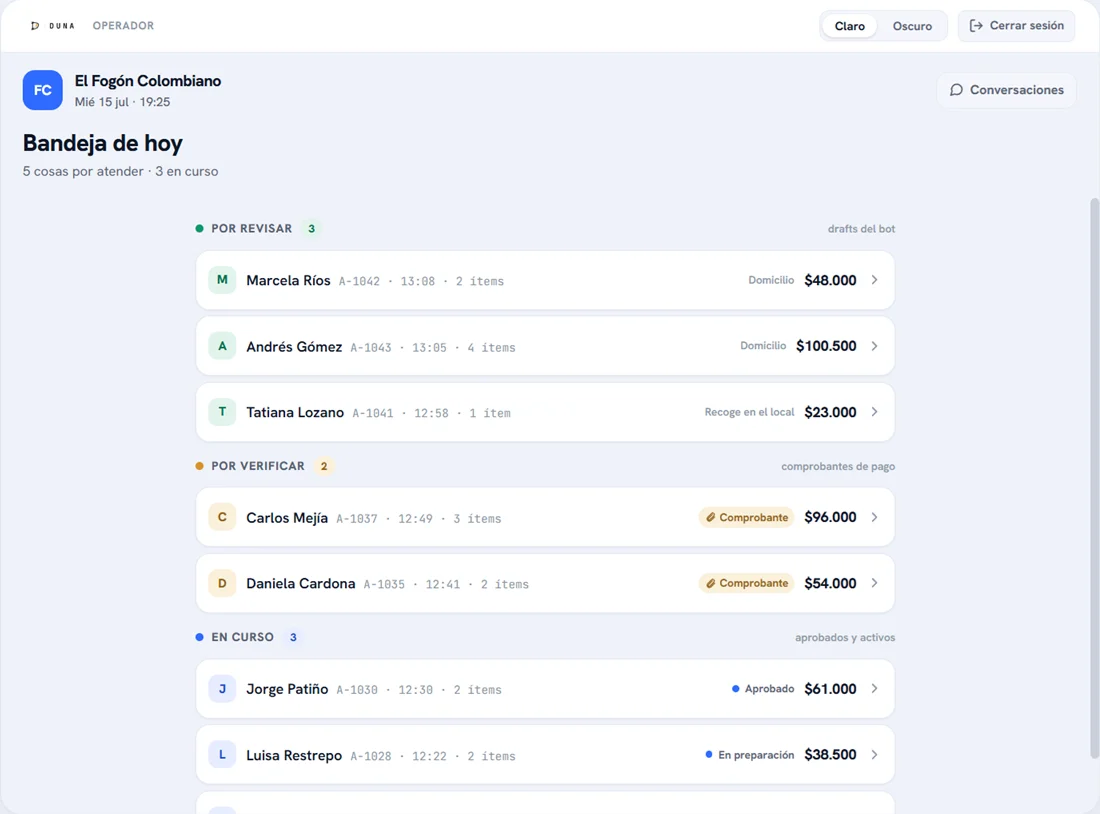Expand Marcela Ríos order with chevron
The width and height of the screenshot is (1100, 814).
874,280
